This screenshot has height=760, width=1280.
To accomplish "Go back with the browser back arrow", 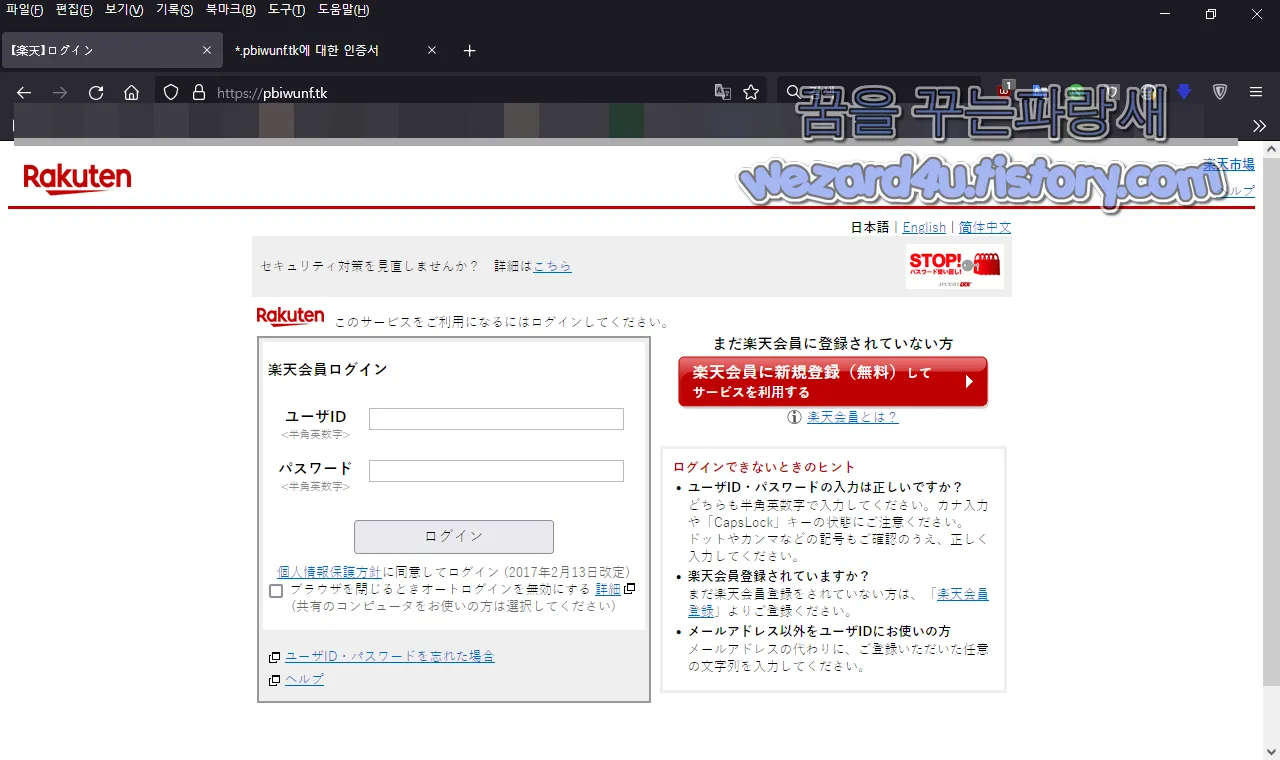I will coord(24,92).
